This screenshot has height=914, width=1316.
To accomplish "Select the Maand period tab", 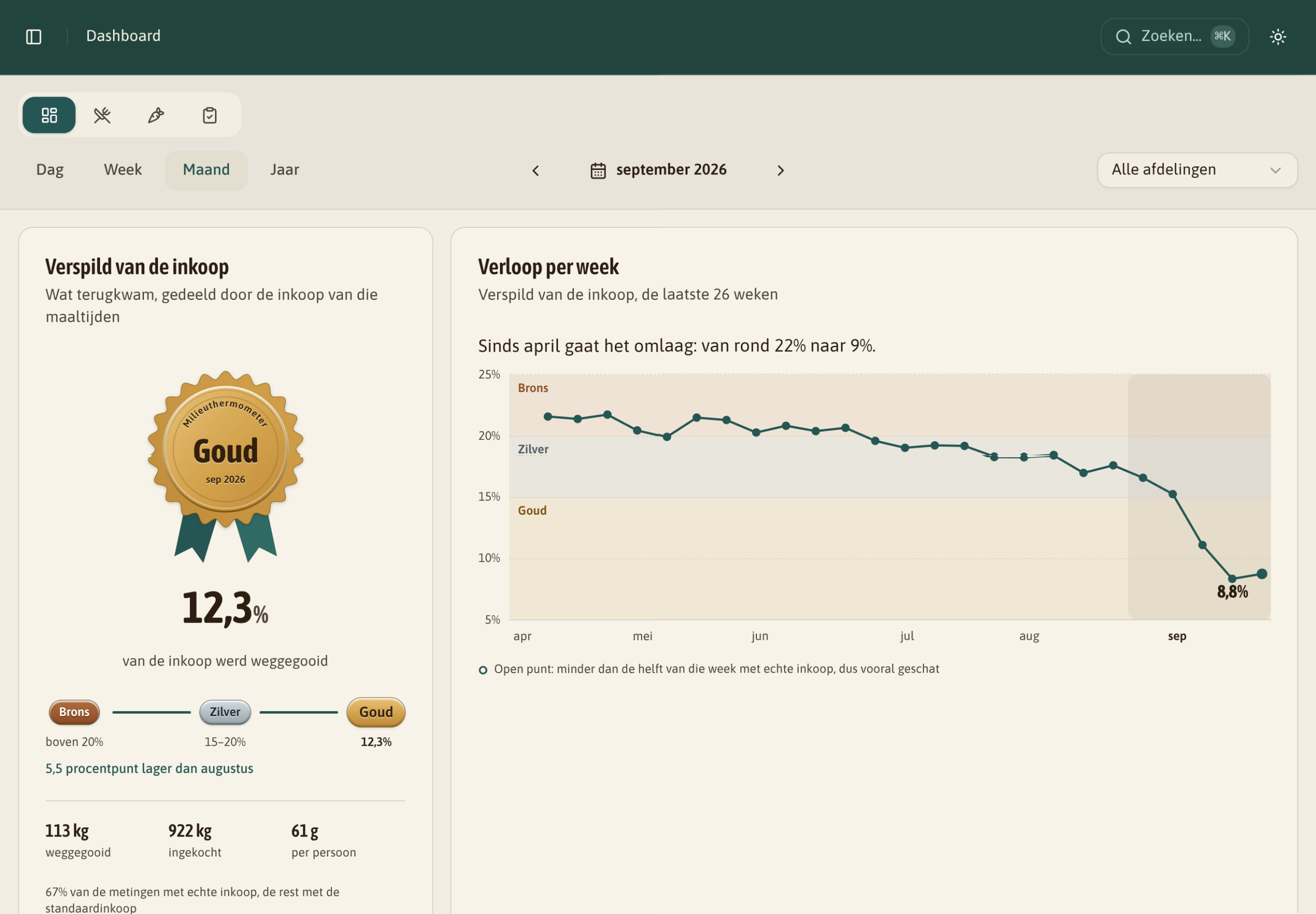I will (x=206, y=170).
